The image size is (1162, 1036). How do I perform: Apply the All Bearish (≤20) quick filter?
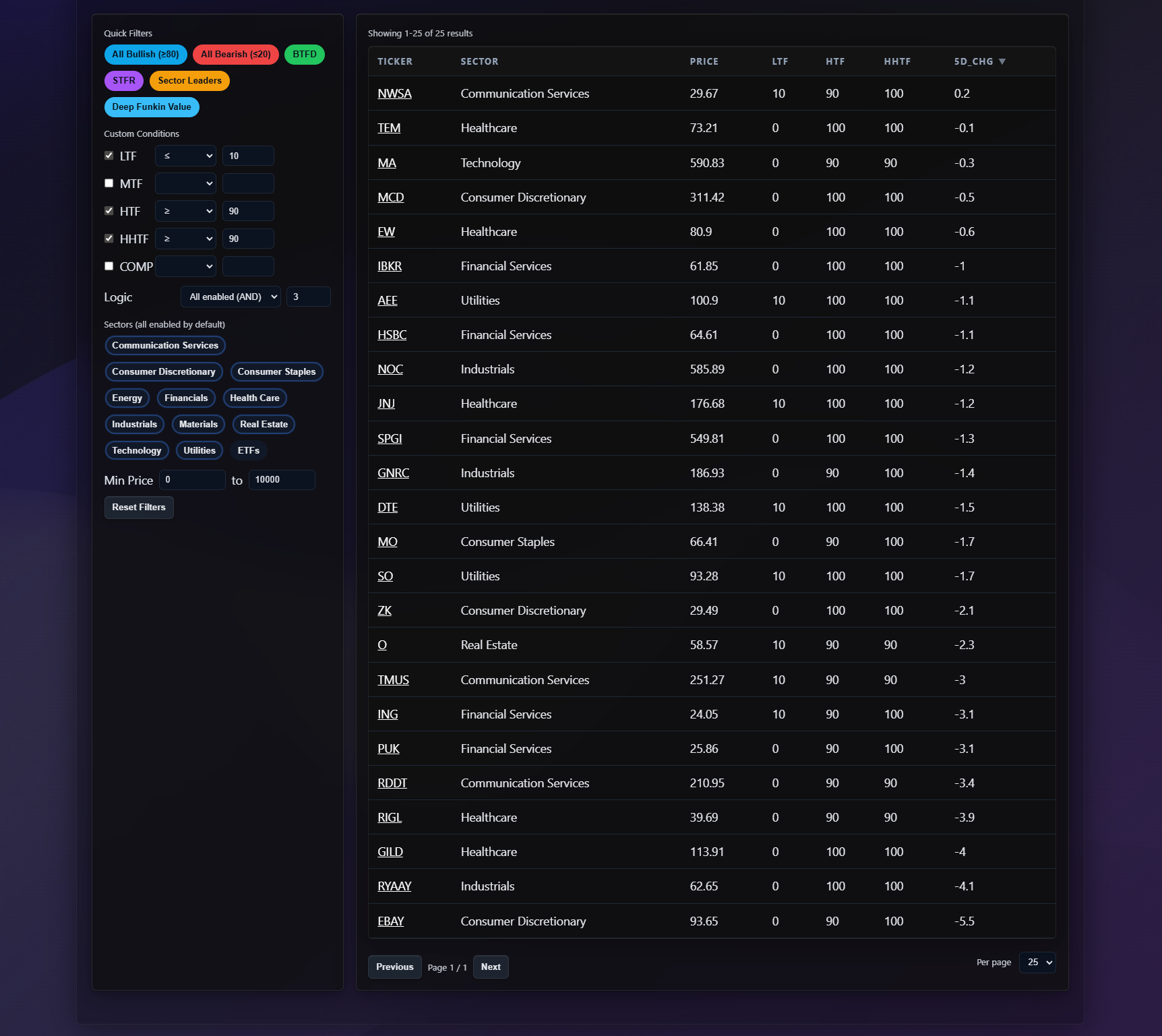[x=235, y=55]
